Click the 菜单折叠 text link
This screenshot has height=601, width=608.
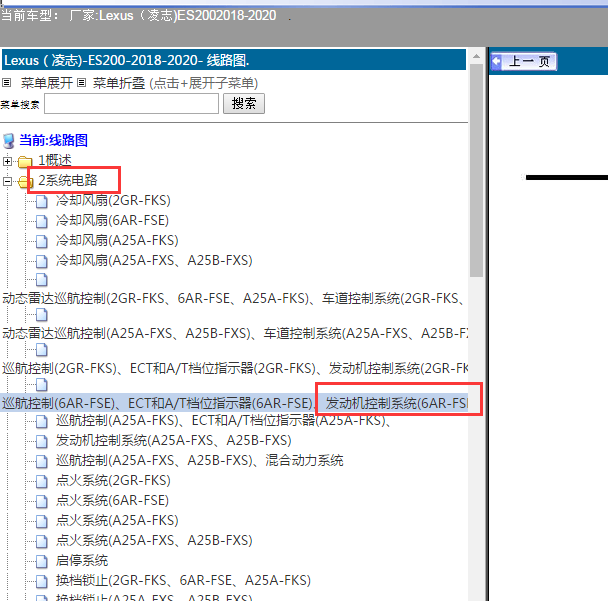[119, 83]
